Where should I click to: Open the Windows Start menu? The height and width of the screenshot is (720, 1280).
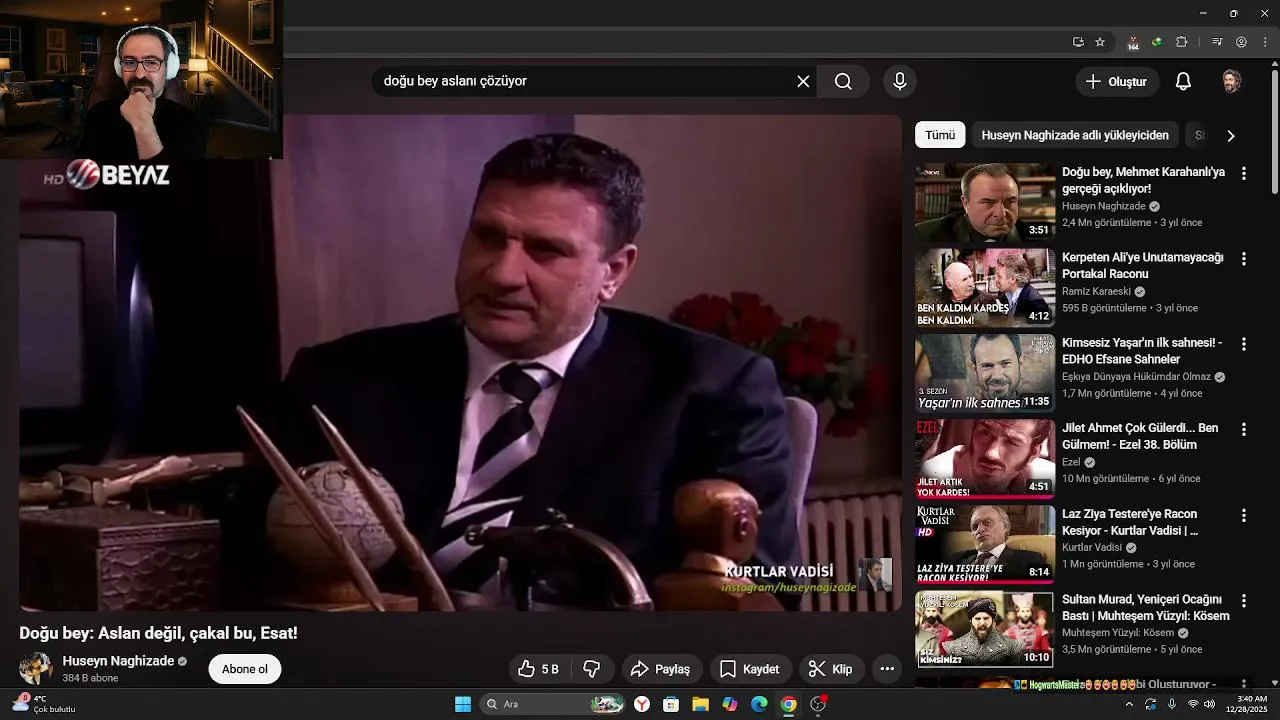coord(463,704)
